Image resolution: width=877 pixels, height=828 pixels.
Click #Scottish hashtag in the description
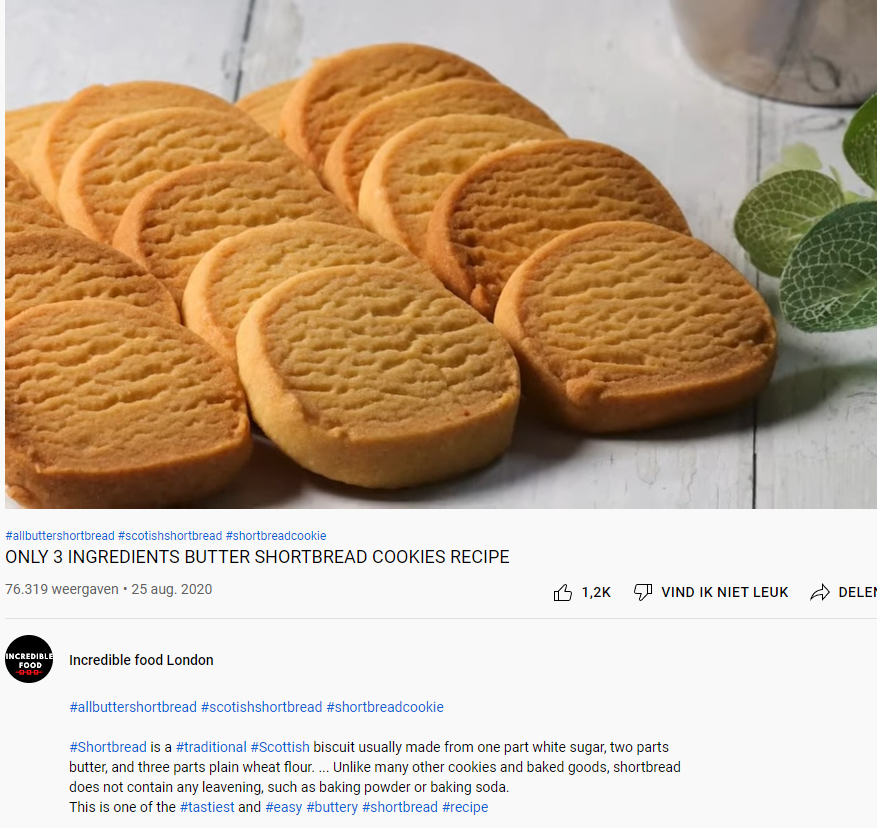pos(280,747)
